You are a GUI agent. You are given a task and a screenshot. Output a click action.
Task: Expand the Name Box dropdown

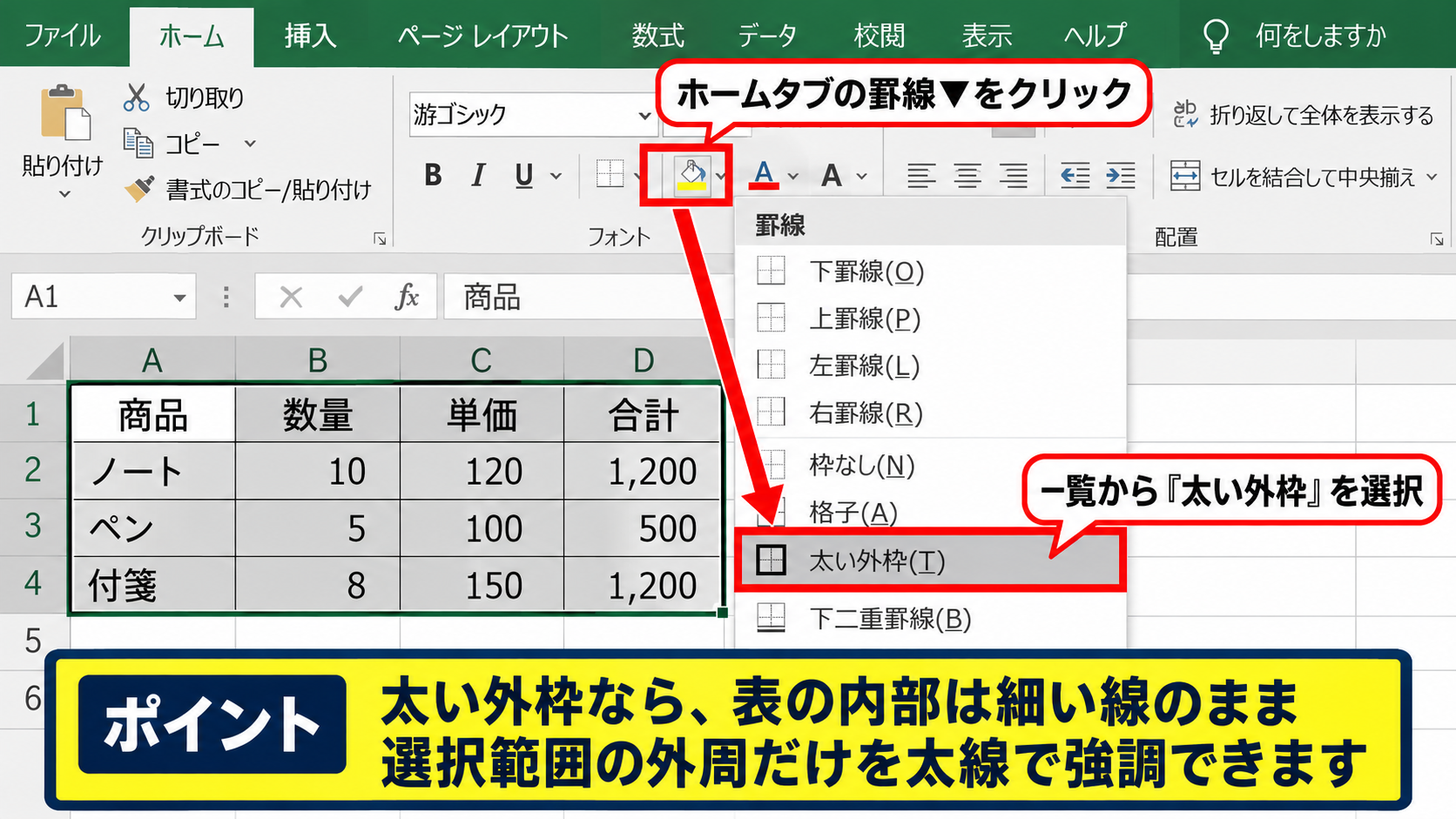coord(179,298)
